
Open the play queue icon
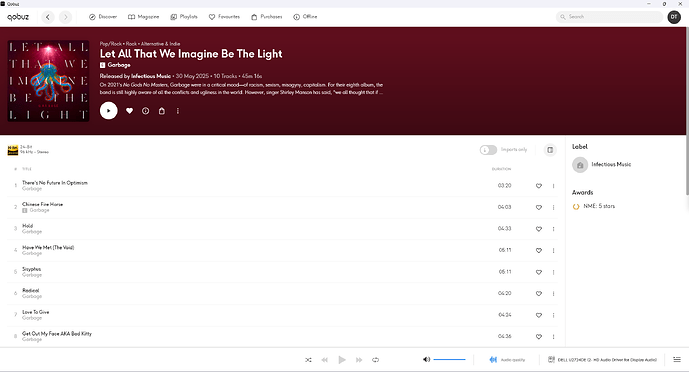pos(677,360)
